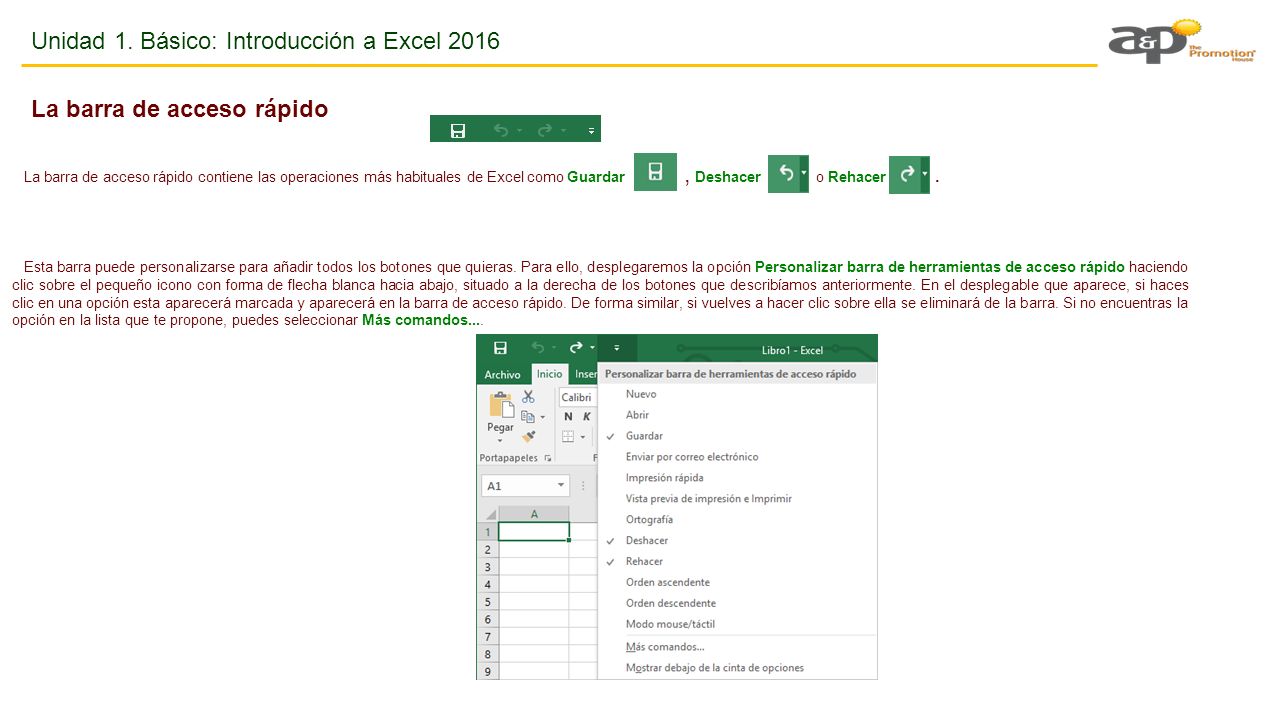The height and width of the screenshot is (720, 1280).
Task: Switch to the Inicio tab
Action: click(550, 374)
